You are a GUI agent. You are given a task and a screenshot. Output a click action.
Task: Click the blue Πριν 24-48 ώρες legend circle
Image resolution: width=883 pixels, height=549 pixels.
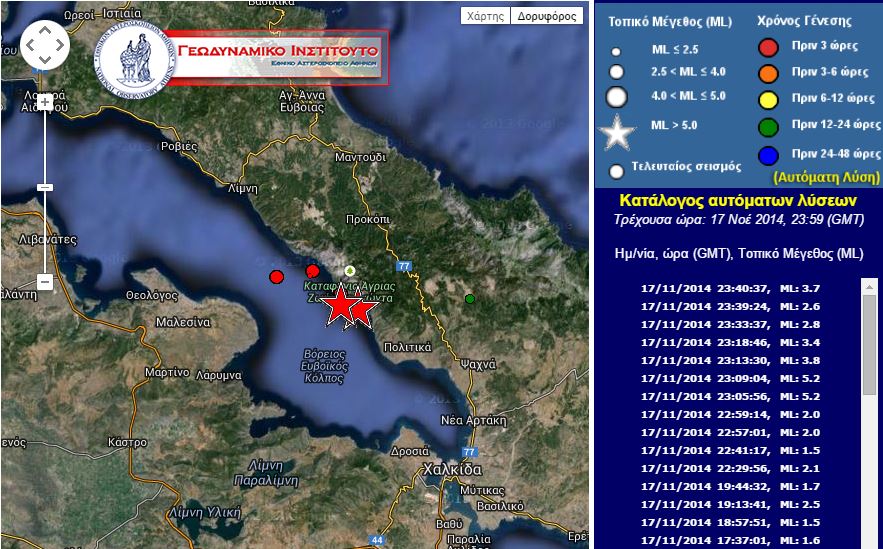tap(769, 155)
